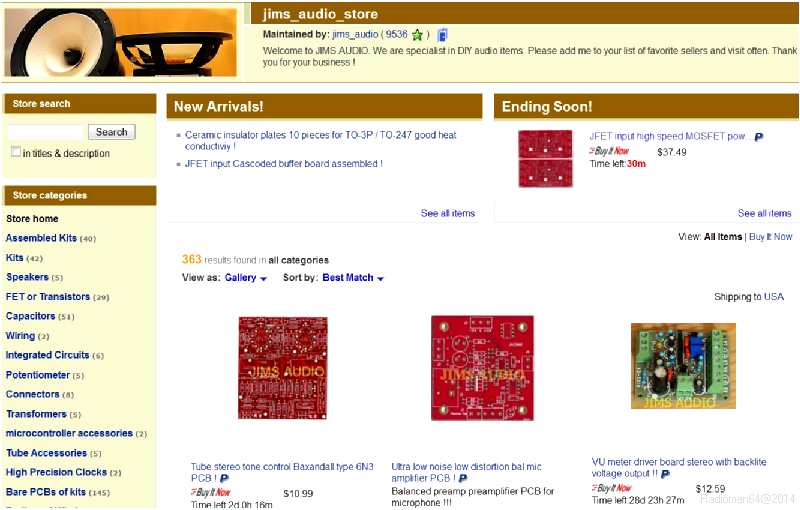This screenshot has height=510, width=800.
Task: Open the red ultra low noise PCB thumbnail
Action: click(483, 368)
